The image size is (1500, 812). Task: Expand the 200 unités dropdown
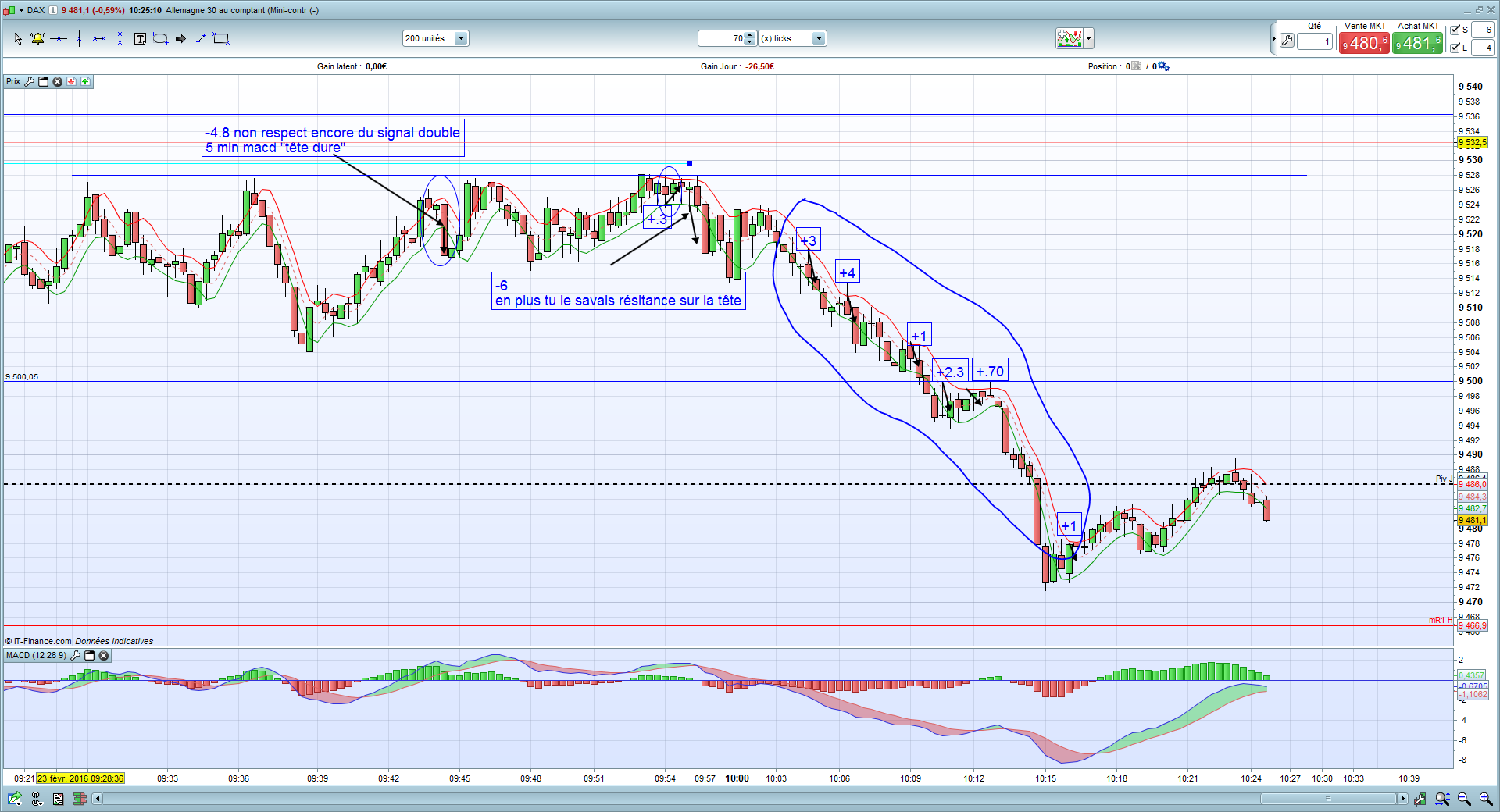click(461, 38)
